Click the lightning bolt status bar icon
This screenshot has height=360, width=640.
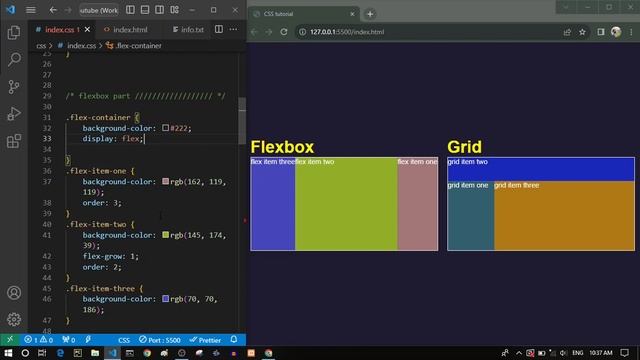click(88, 340)
